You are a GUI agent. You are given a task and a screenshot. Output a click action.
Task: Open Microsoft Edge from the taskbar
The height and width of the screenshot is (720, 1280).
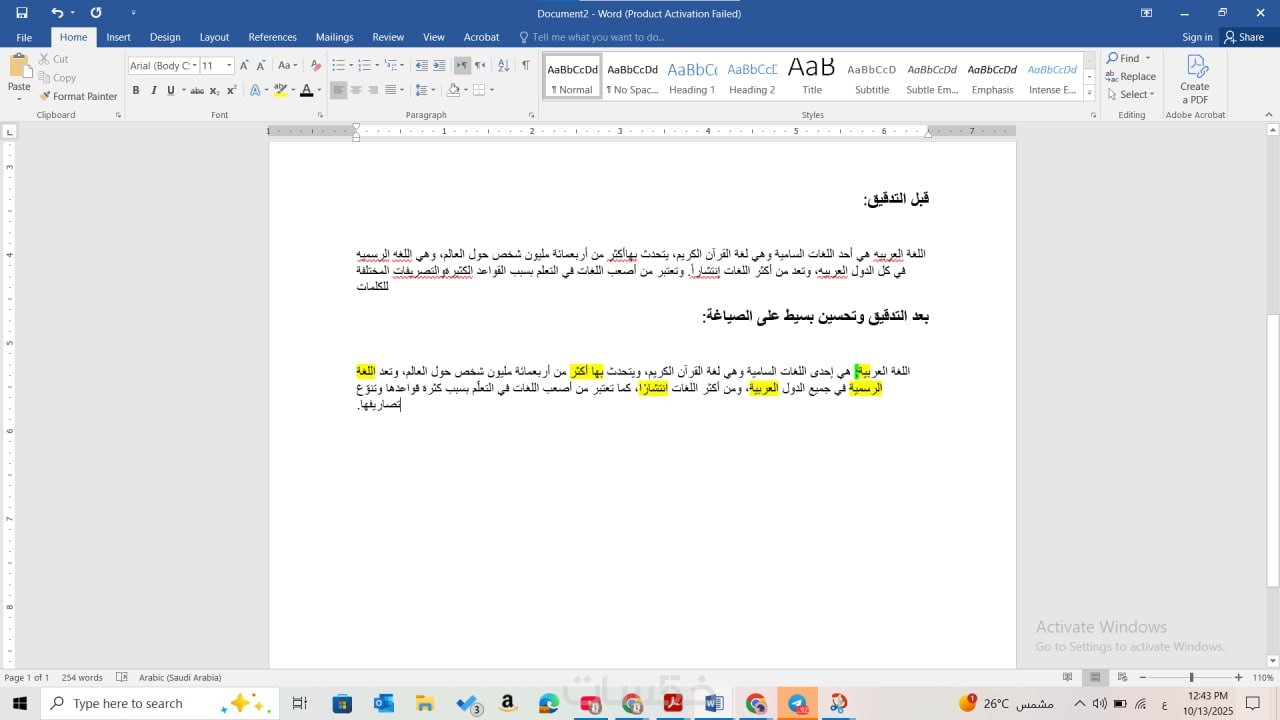pos(549,704)
